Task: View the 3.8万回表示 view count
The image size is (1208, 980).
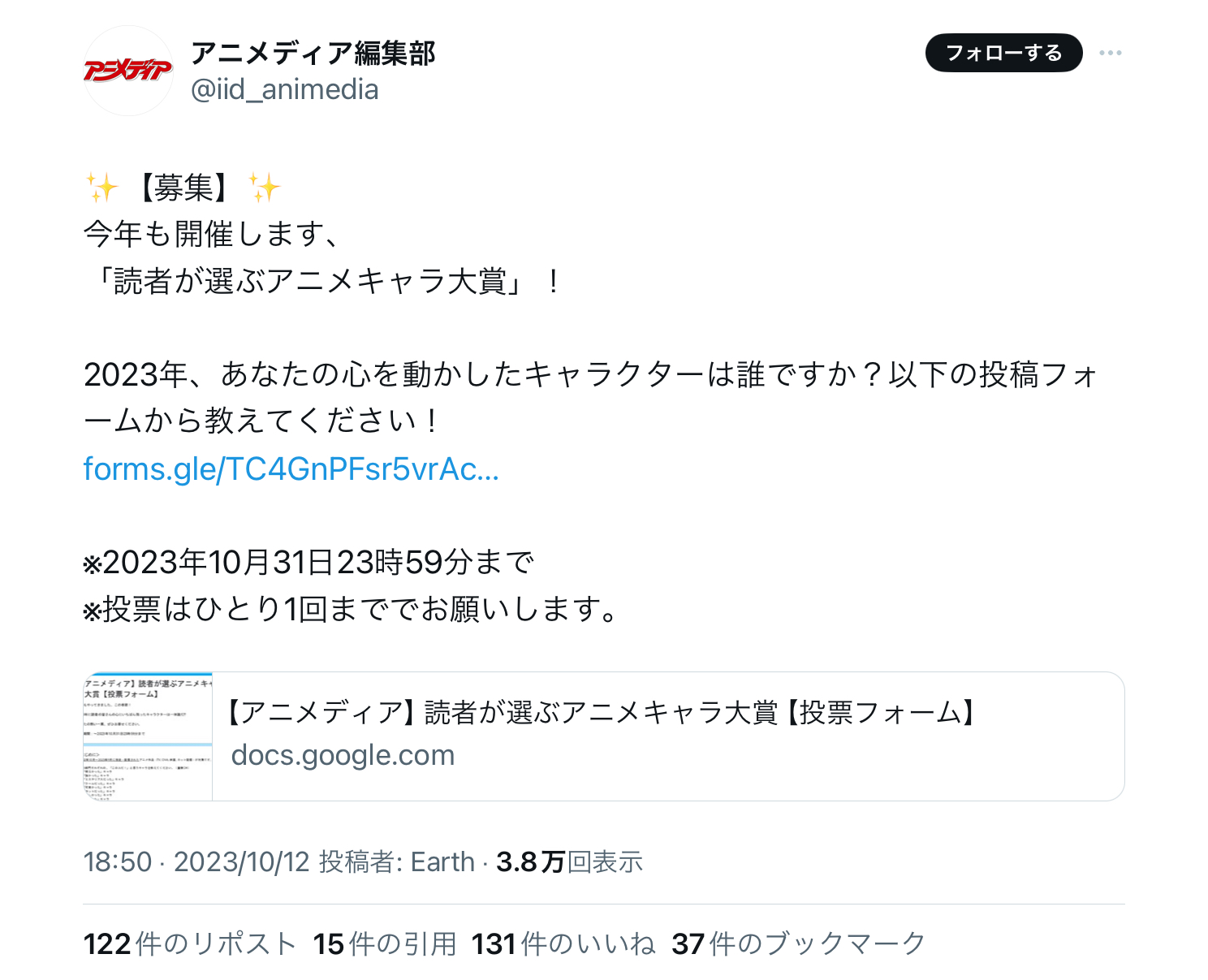Action: [x=570, y=861]
